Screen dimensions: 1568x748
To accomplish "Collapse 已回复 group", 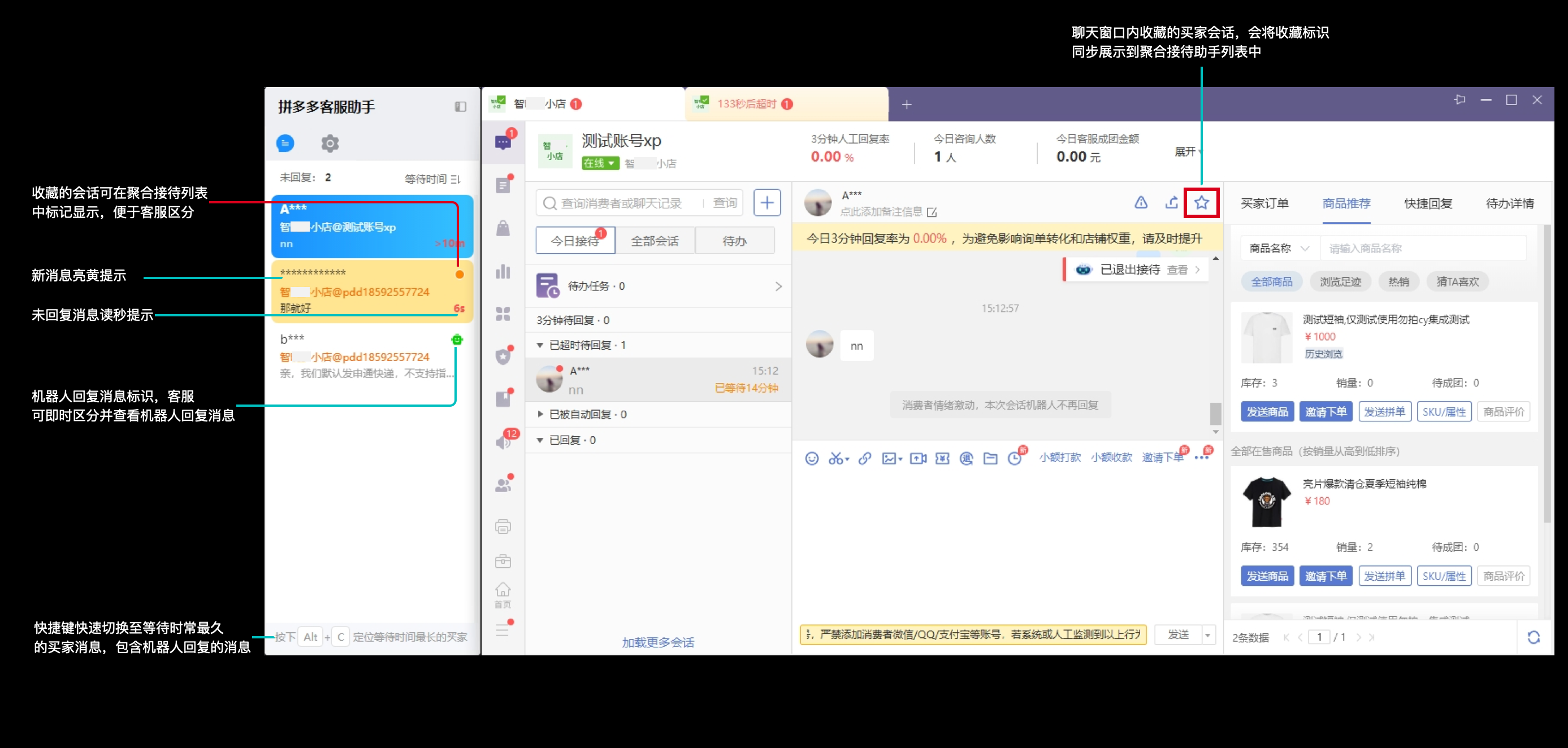I will tap(539, 440).
